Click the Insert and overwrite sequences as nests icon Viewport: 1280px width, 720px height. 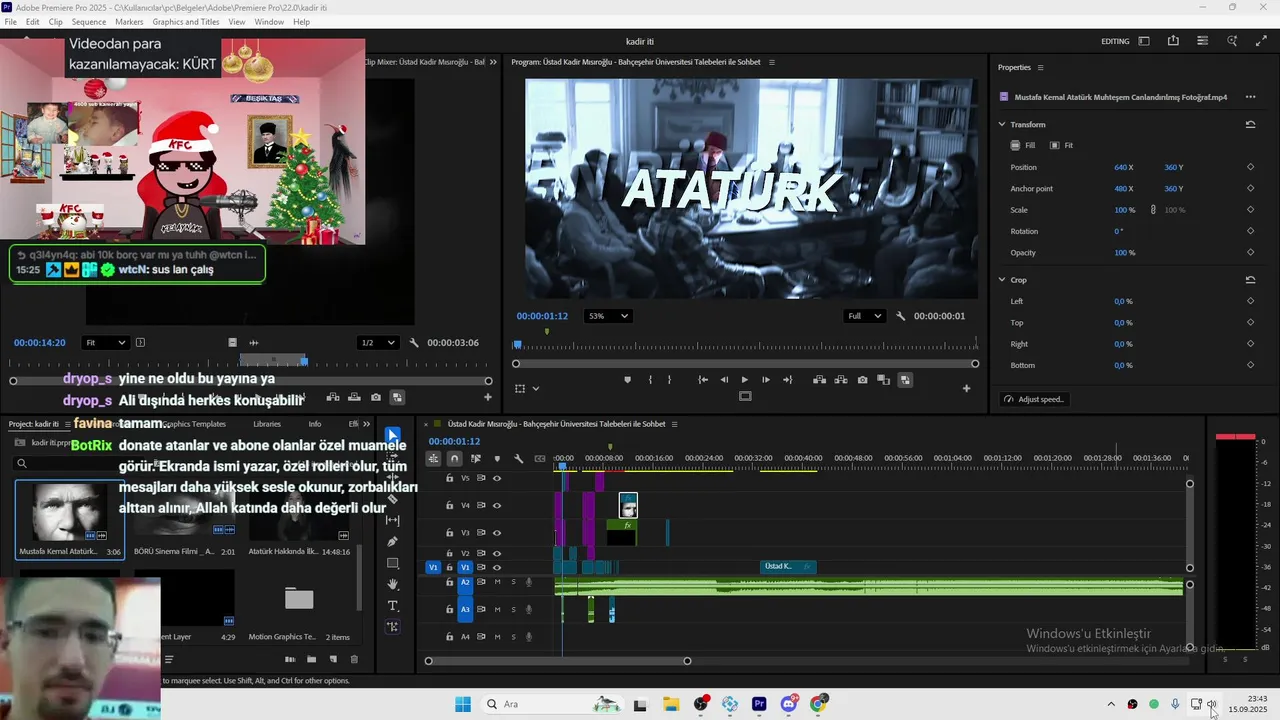click(433, 459)
